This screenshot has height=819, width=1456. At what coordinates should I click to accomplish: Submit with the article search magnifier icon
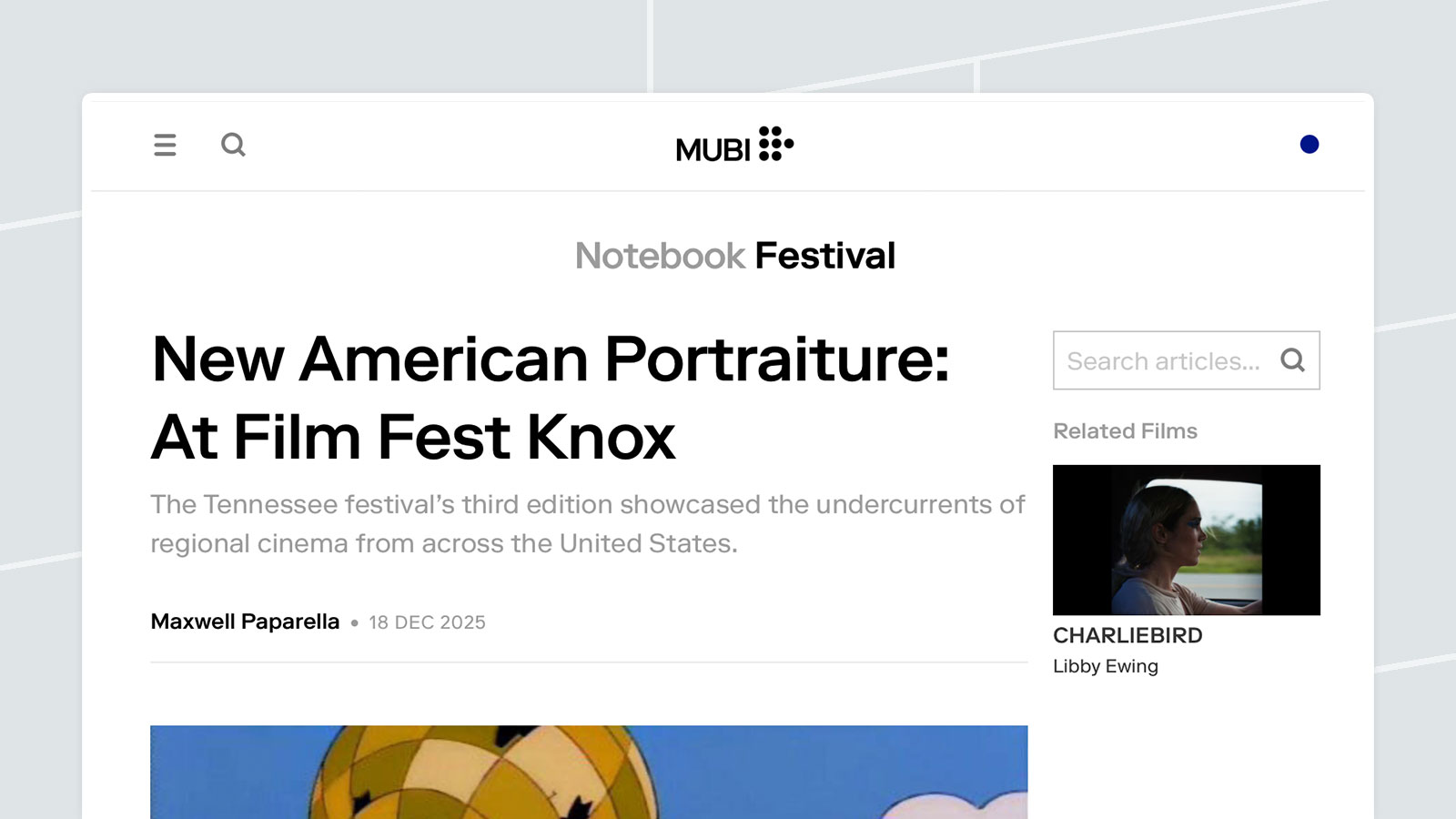click(x=1292, y=360)
